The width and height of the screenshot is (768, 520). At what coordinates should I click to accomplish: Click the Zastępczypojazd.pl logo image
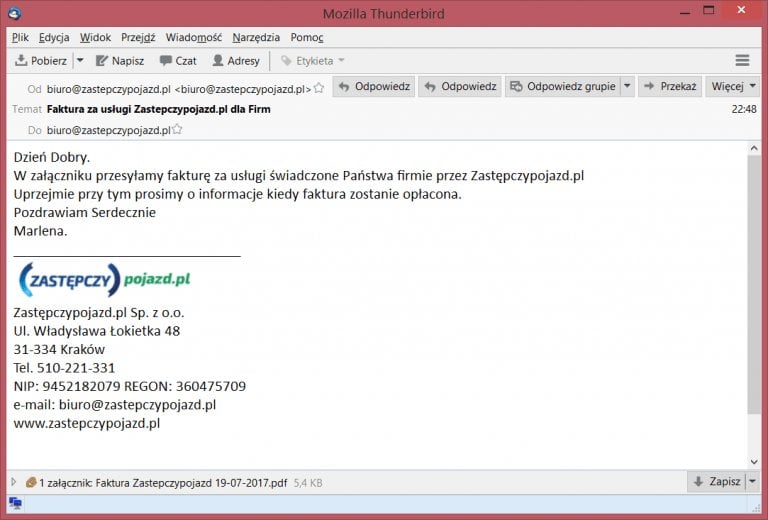tap(104, 280)
